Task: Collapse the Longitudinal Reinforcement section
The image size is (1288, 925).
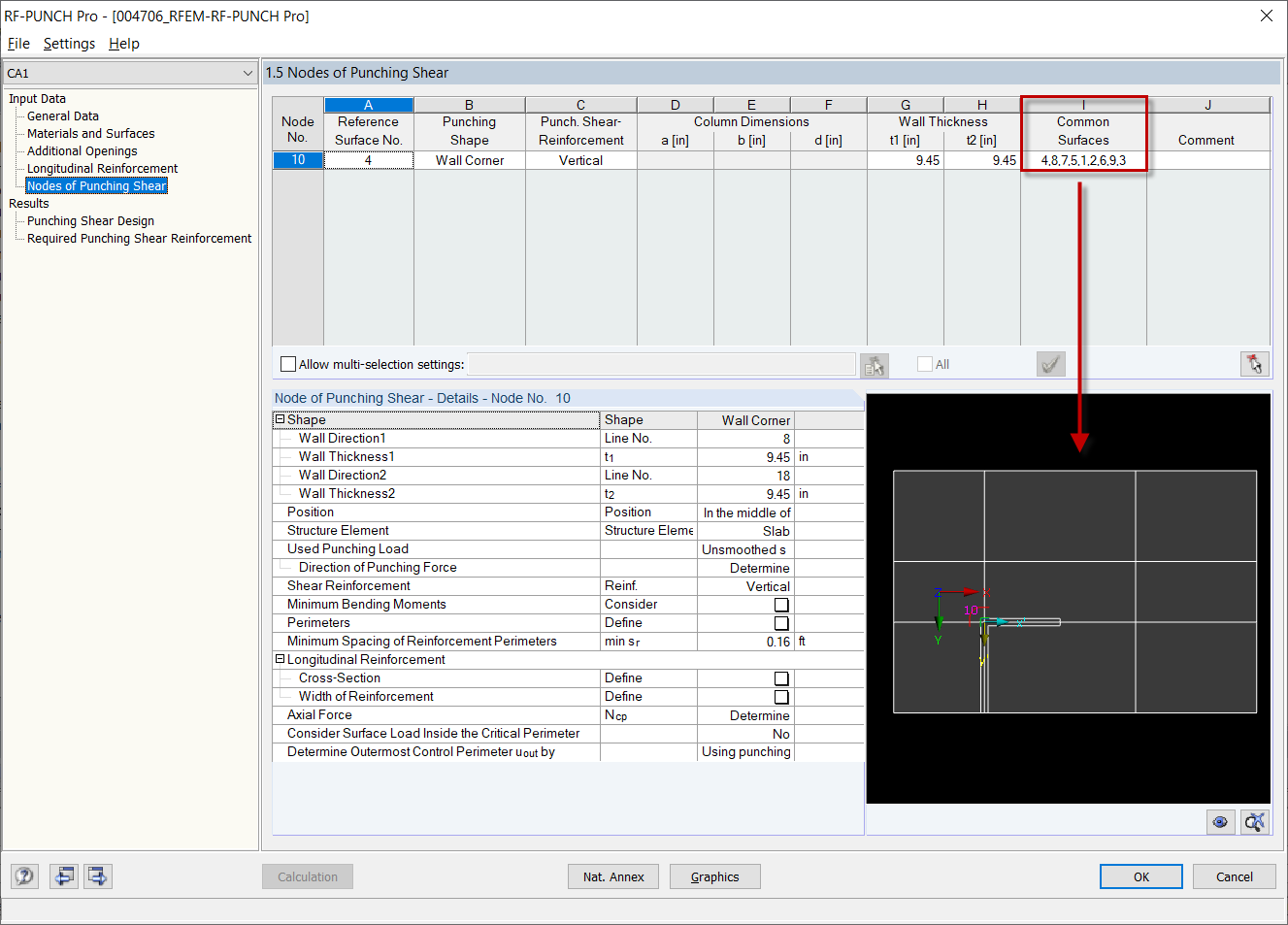Action: (279, 659)
